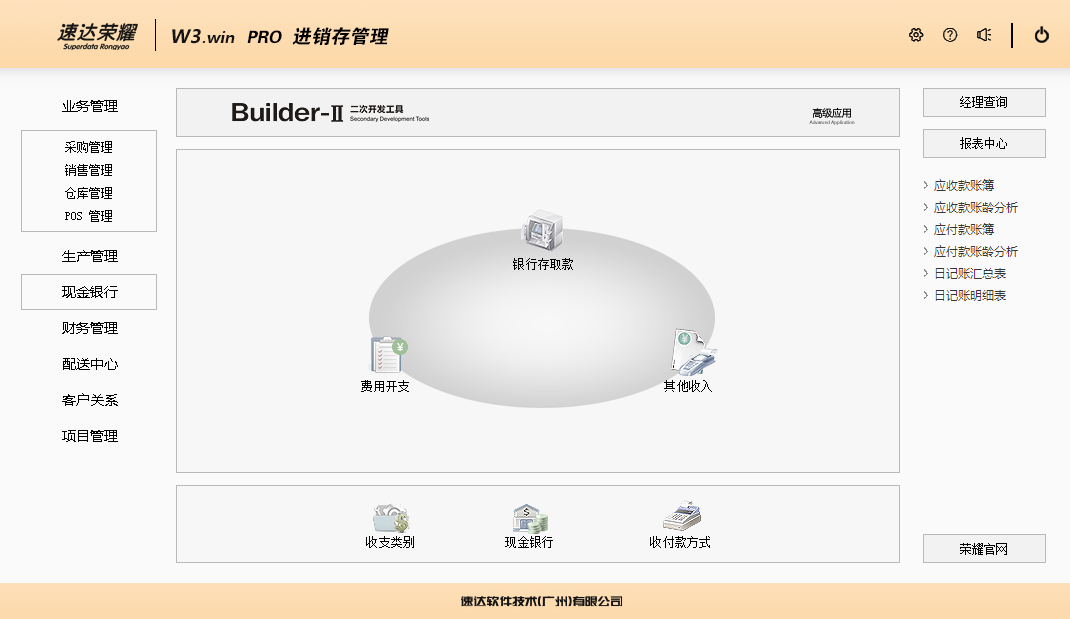The height and width of the screenshot is (619, 1070).
Task: Open the 其他收入 icon
Action: coord(692,352)
